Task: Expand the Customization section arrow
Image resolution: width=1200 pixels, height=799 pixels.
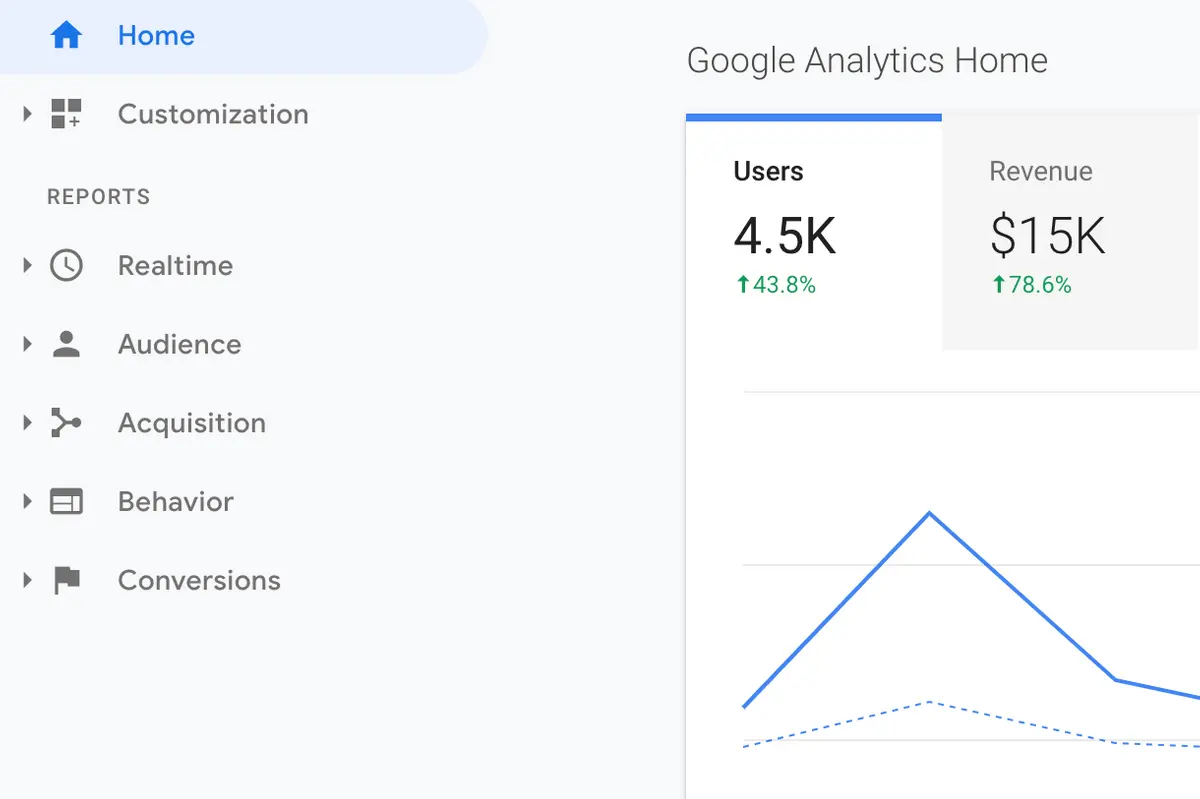Action: pyautogui.click(x=27, y=114)
